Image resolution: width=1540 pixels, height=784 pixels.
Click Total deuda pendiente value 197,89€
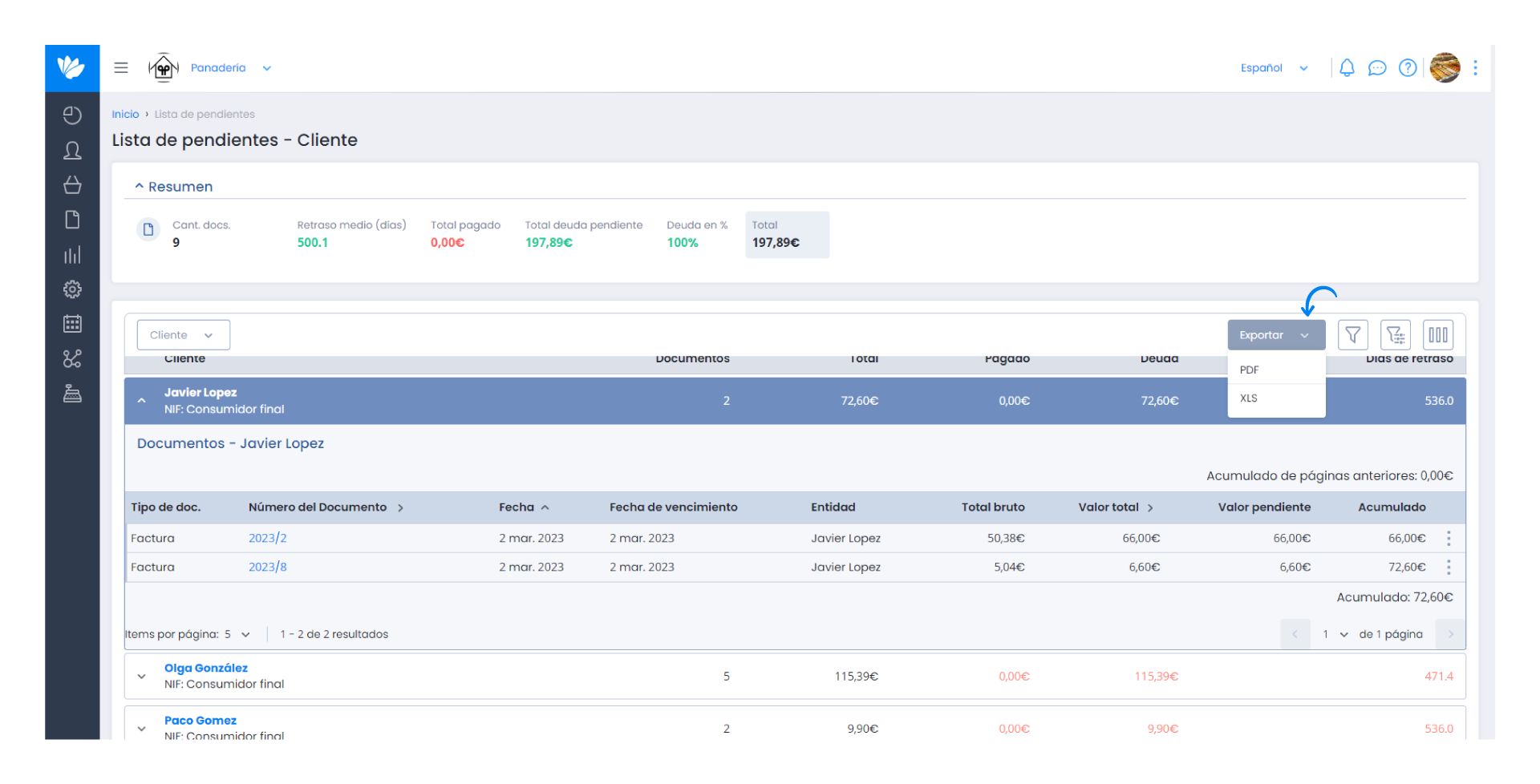[x=549, y=243]
